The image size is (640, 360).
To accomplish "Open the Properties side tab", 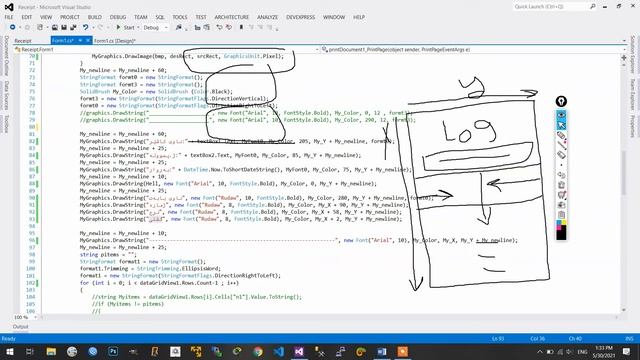I will coord(632,126).
